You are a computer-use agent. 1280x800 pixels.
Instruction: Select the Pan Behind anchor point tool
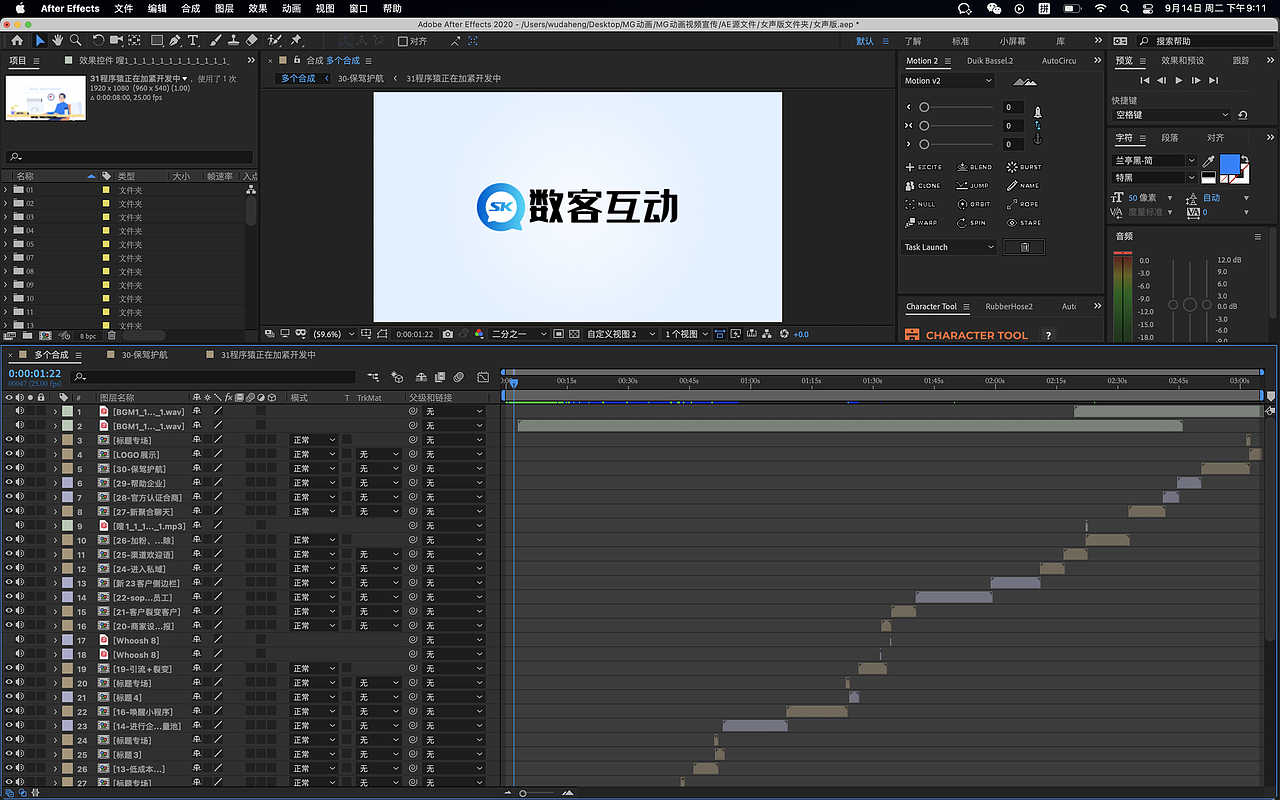tap(136, 41)
